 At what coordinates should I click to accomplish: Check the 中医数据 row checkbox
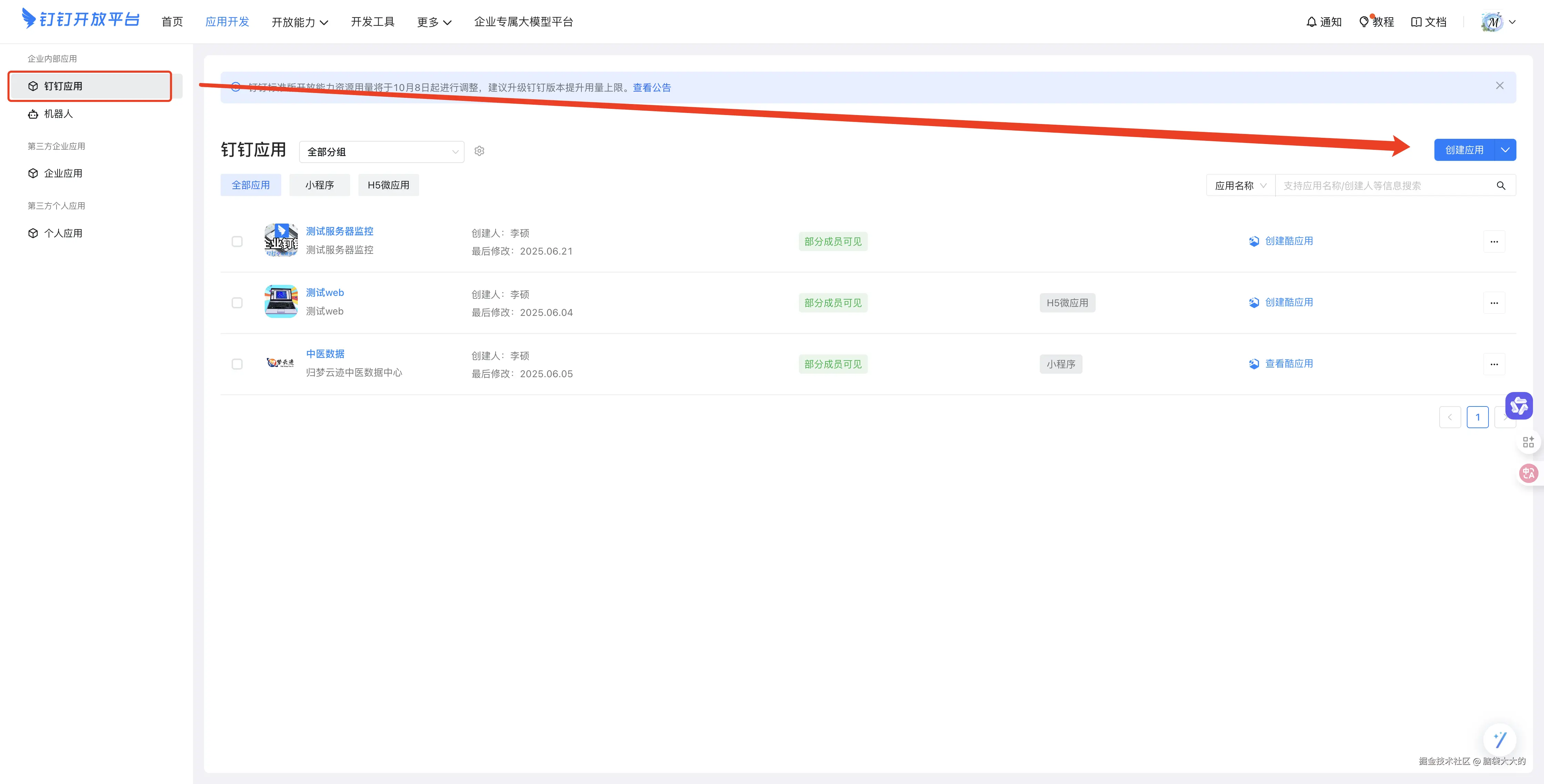click(237, 364)
